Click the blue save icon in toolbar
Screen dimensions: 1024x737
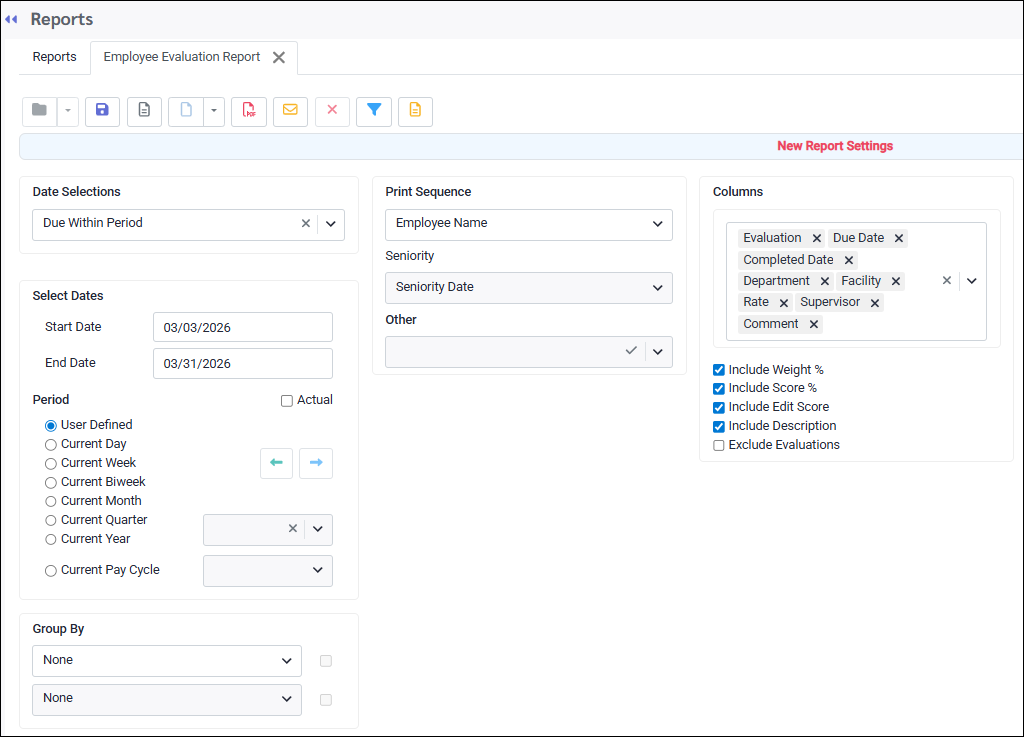102,111
